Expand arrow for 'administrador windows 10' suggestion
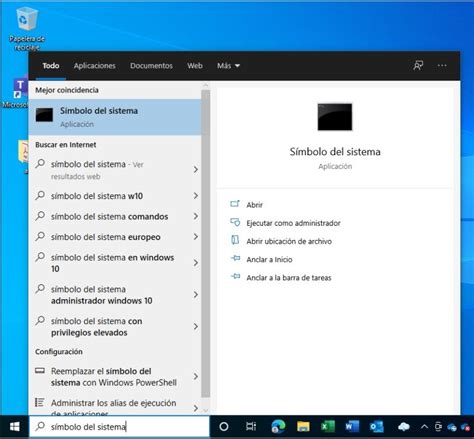The width and height of the screenshot is (474, 439). coord(196,295)
